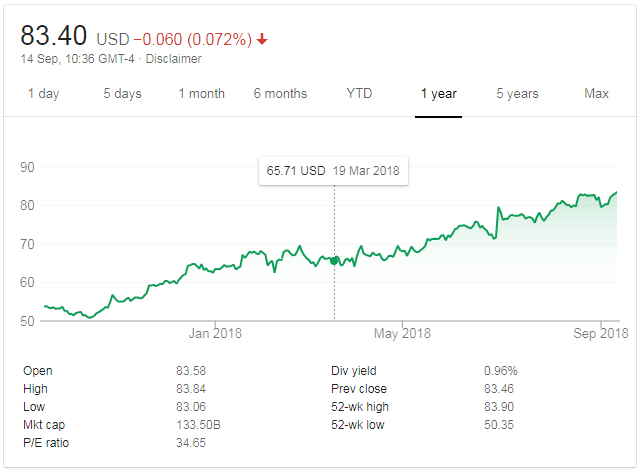Image resolution: width=641 pixels, height=473 pixels.
Task: Click the Div yield value 0.96%
Action: pyautogui.click(x=500, y=371)
